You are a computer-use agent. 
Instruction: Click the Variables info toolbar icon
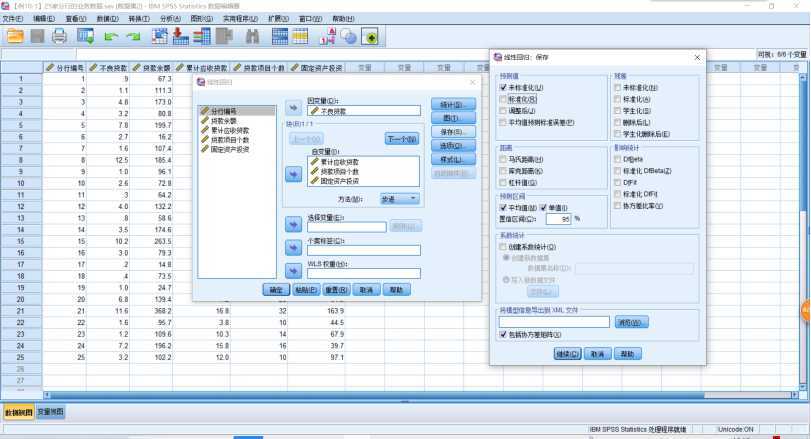click(202, 36)
